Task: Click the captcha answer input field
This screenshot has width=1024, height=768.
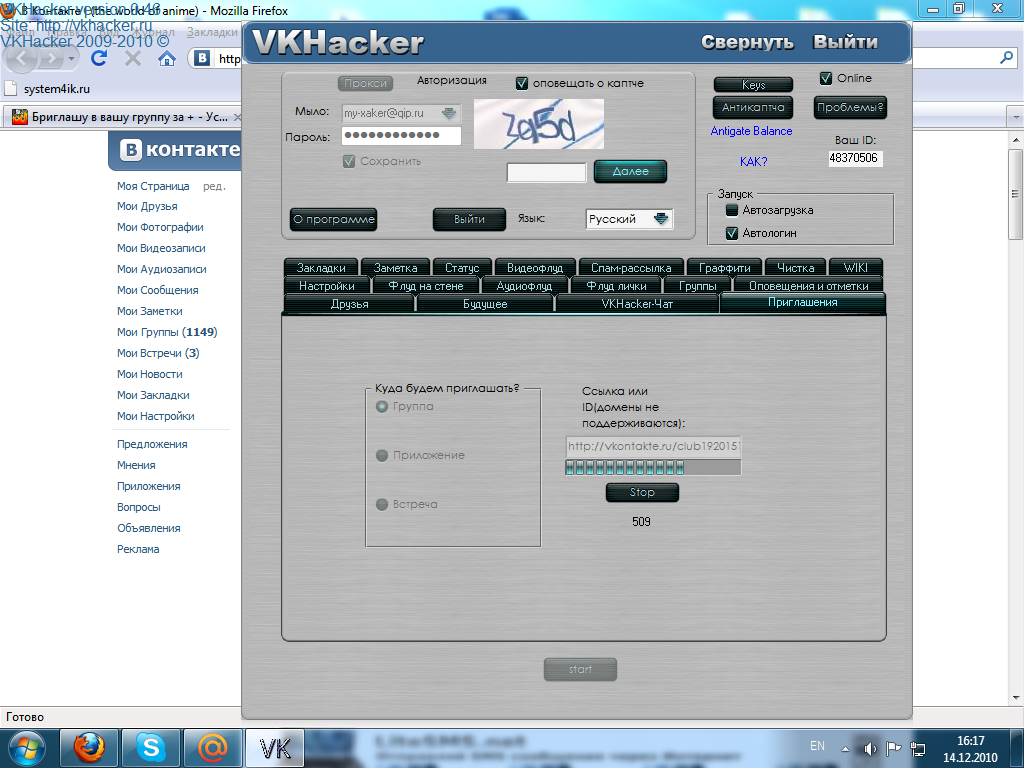Action: click(547, 172)
